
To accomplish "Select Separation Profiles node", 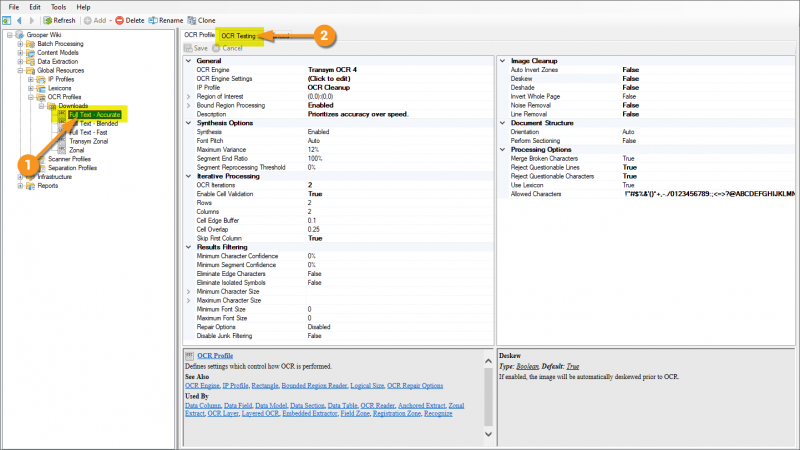I will [x=72, y=168].
